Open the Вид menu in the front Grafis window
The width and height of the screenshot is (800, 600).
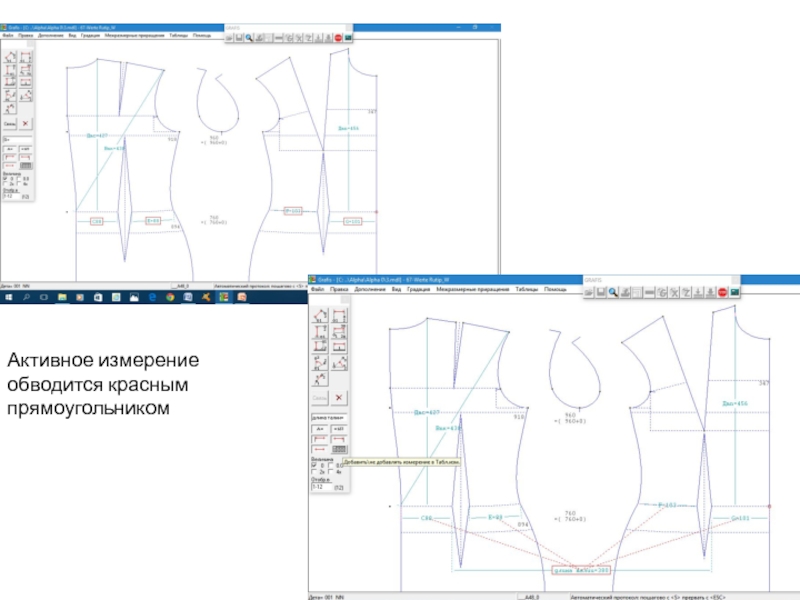pyautogui.click(x=396, y=289)
